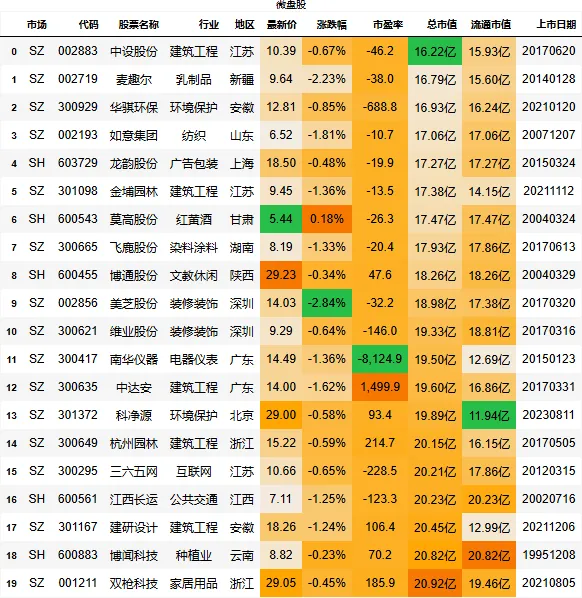Click the 股票名称 column header
582x598 pixels.
pos(138,25)
